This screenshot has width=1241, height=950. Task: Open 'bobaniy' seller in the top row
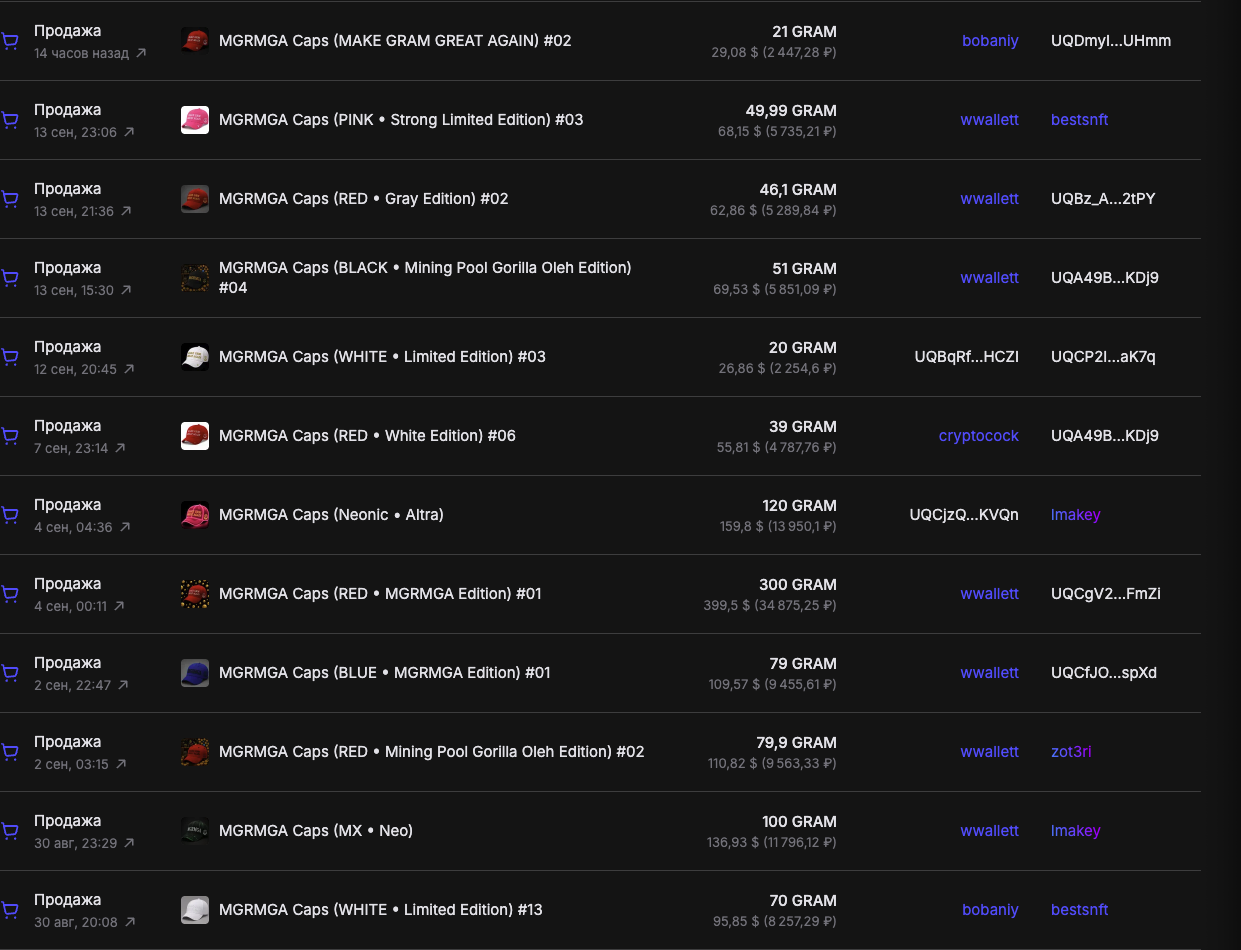990,41
